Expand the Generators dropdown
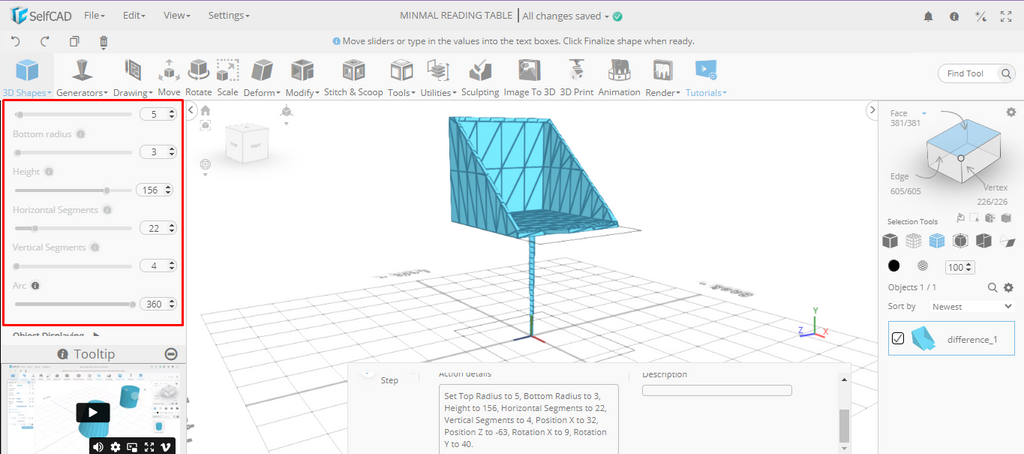The width and height of the screenshot is (1024, 454). point(81,92)
